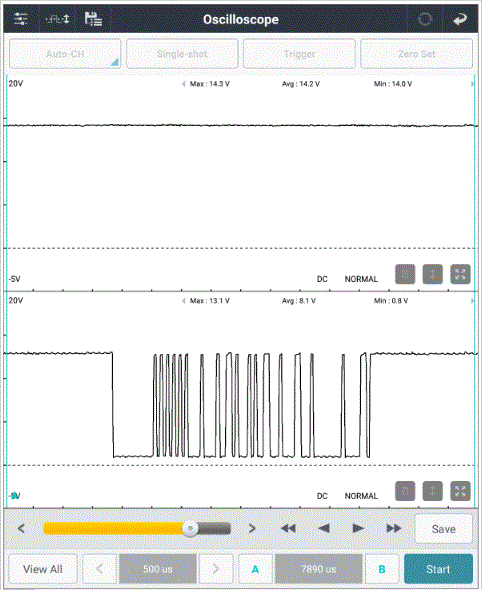The width and height of the screenshot is (490, 590).
Task: Expand the bottom channel to fullscreen
Action: click(x=460, y=491)
